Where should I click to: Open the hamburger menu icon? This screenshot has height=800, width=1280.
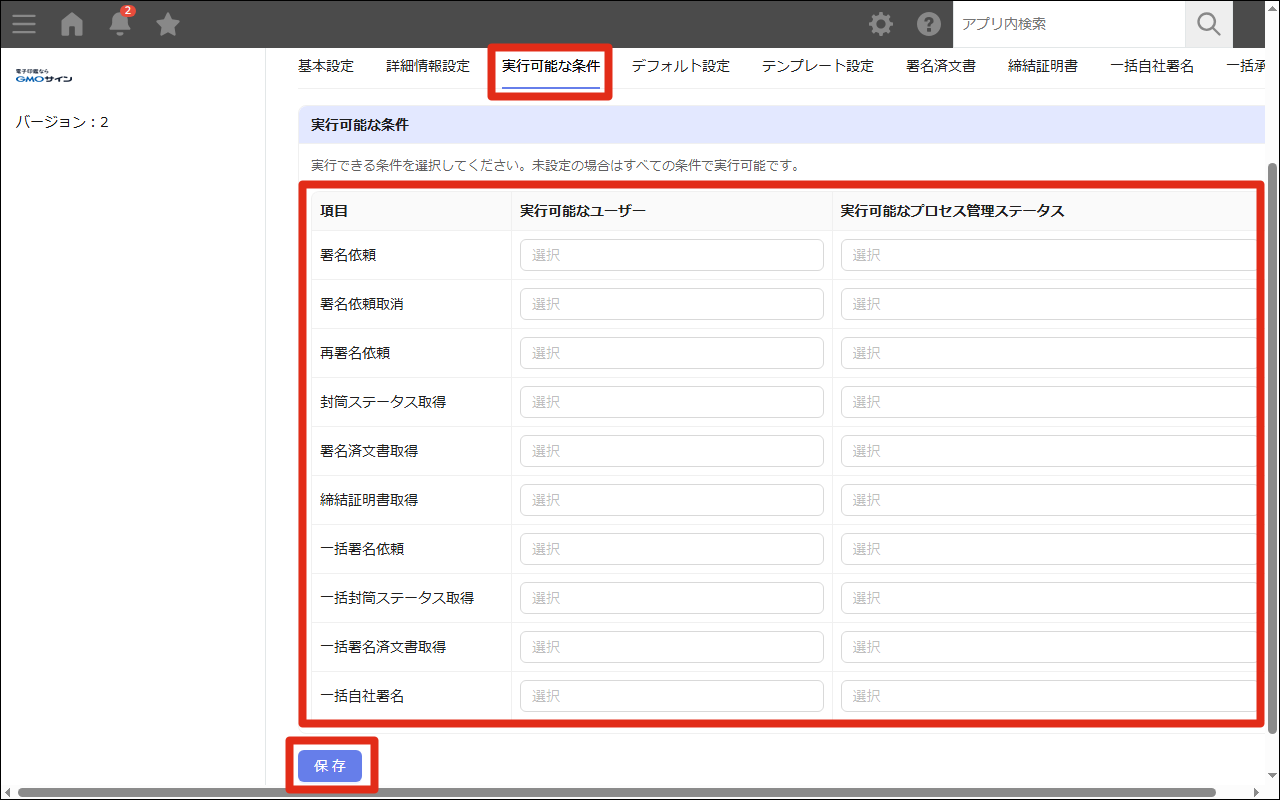click(24, 24)
